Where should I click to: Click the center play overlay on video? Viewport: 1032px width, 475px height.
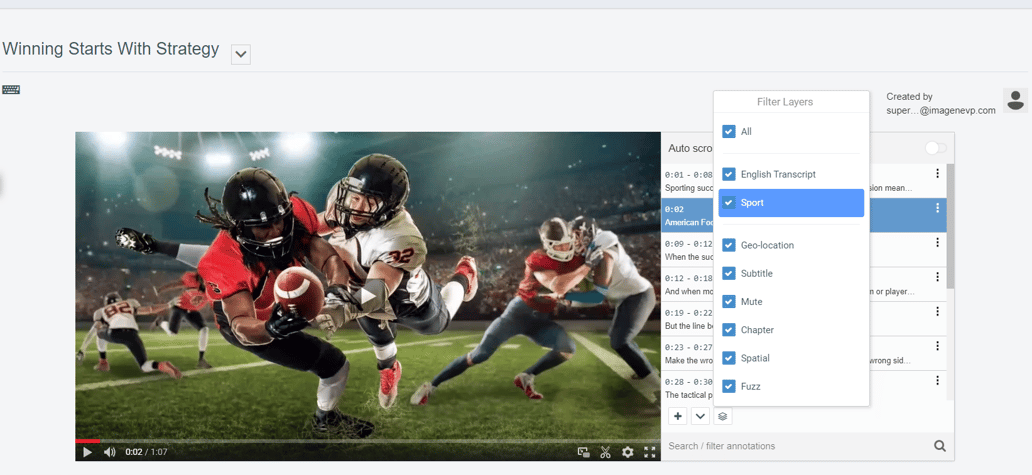click(368, 296)
